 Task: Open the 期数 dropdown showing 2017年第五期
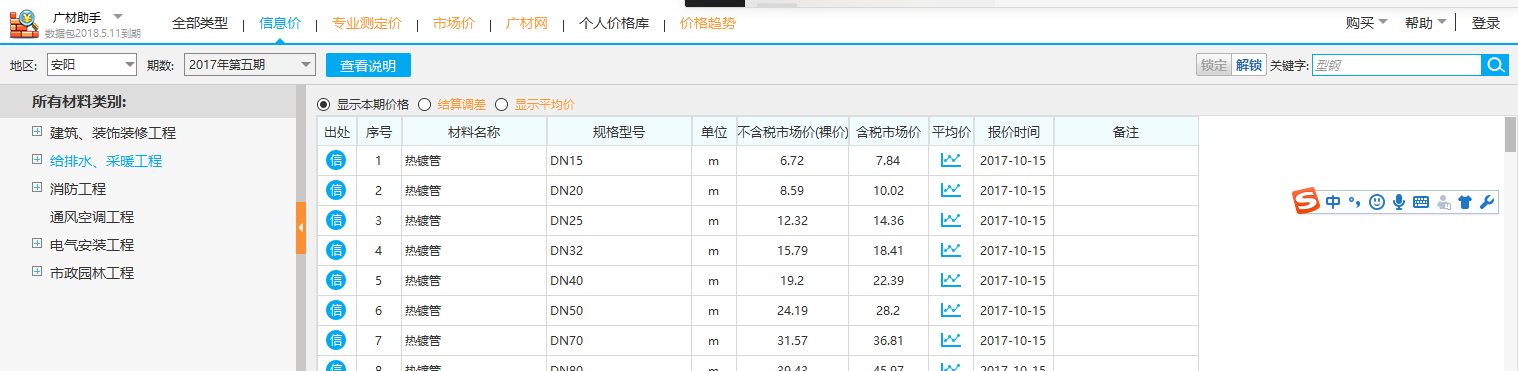[x=250, y=65]
